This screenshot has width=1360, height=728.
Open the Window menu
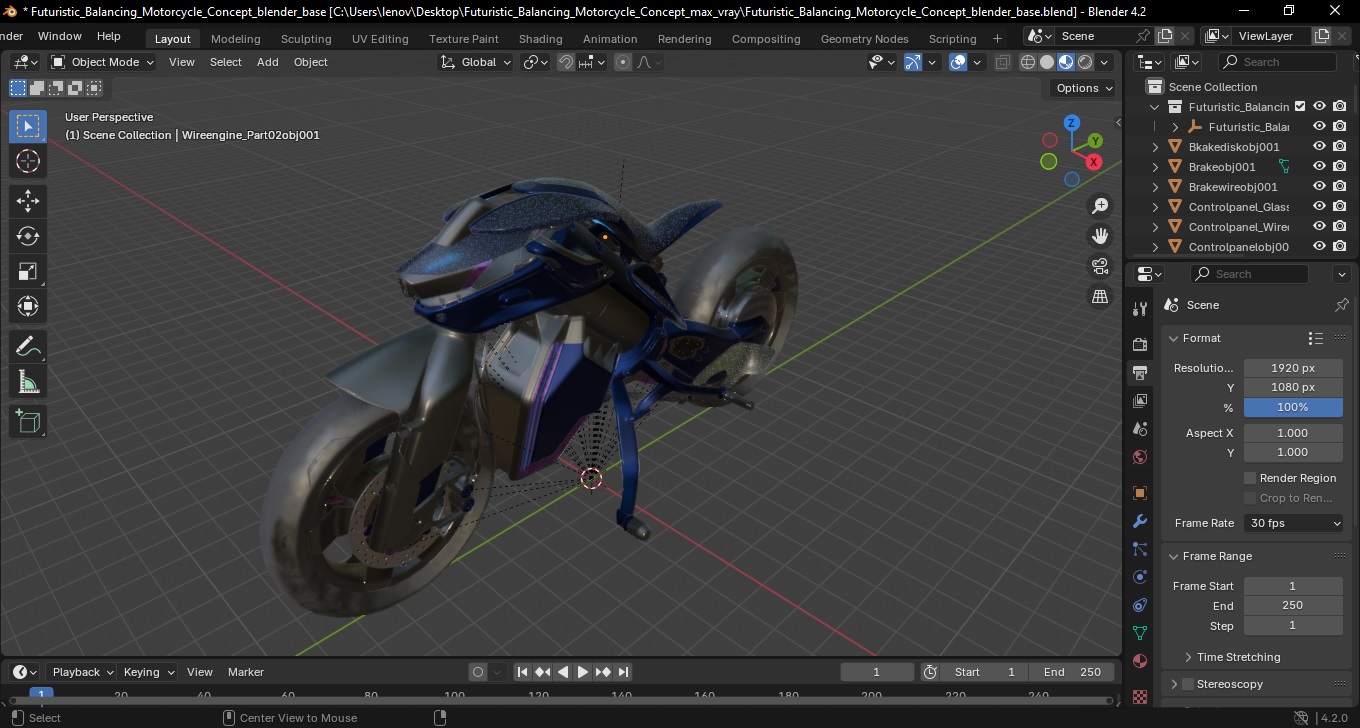60,36
